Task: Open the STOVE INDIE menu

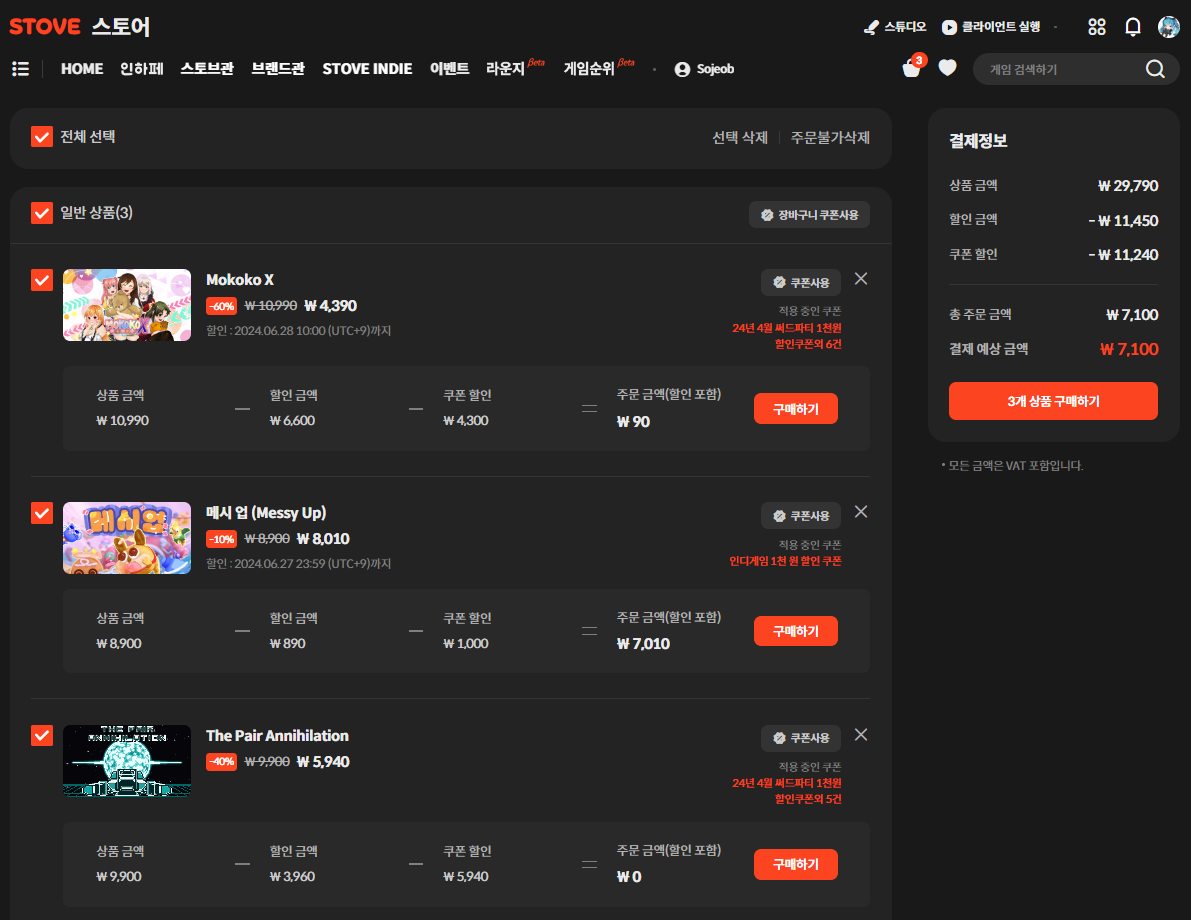Action: coord(367,69)
